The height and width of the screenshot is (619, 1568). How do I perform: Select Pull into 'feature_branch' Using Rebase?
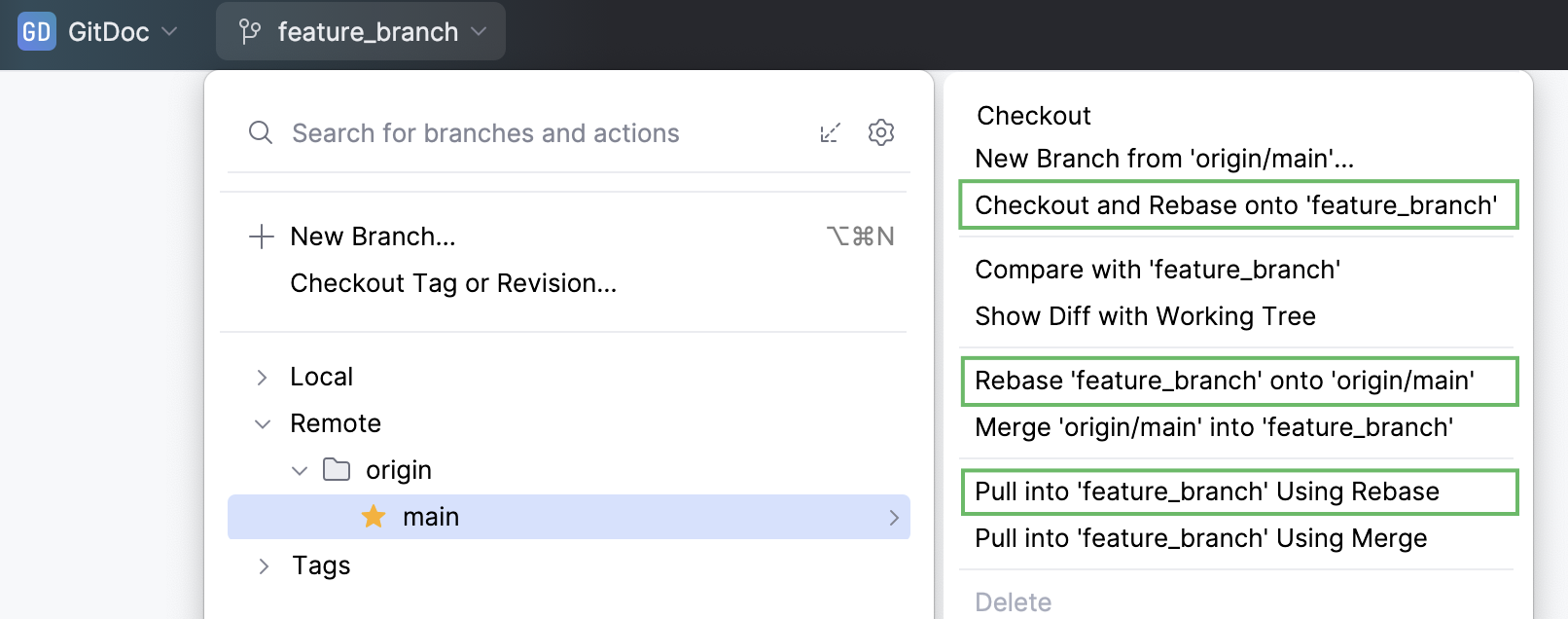(1206, 492)
